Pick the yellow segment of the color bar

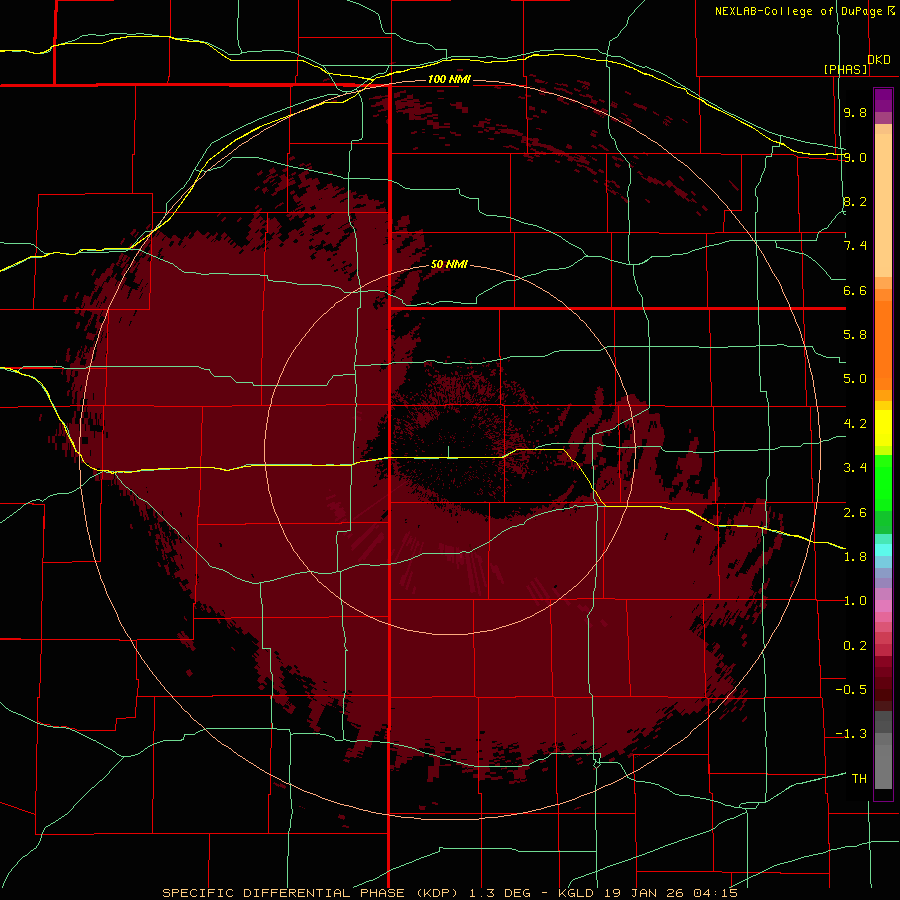tap(883, 428)
